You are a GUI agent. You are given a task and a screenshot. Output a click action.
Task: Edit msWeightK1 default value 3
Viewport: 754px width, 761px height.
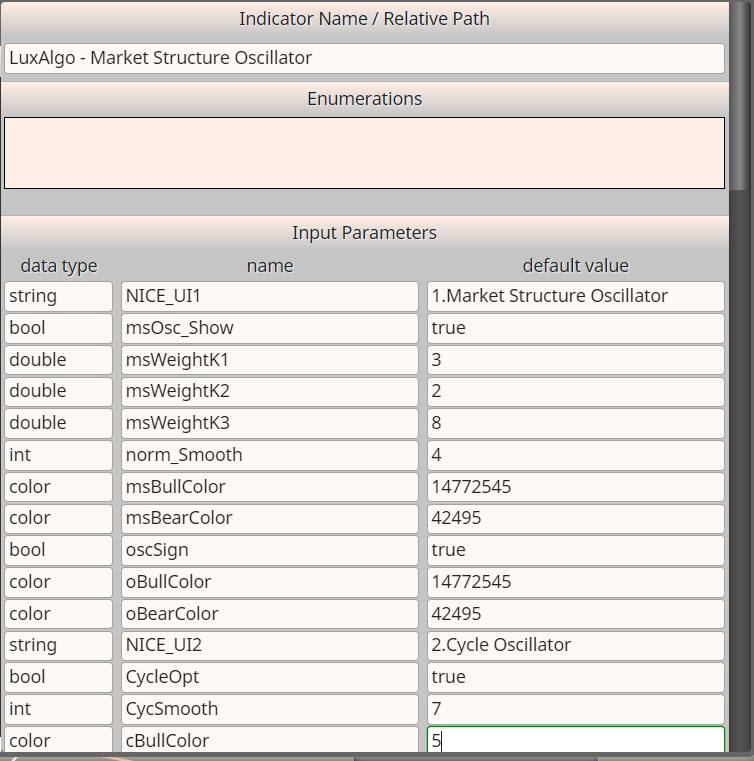576,360
